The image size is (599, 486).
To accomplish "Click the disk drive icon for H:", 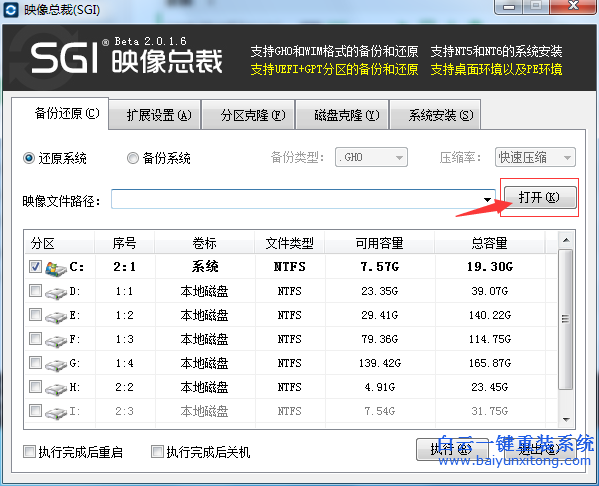I will pos(56,389).
